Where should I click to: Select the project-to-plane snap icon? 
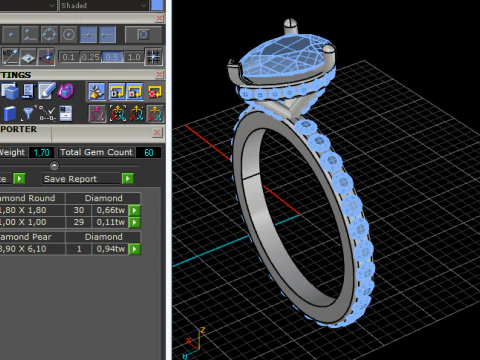pos(46,57)
